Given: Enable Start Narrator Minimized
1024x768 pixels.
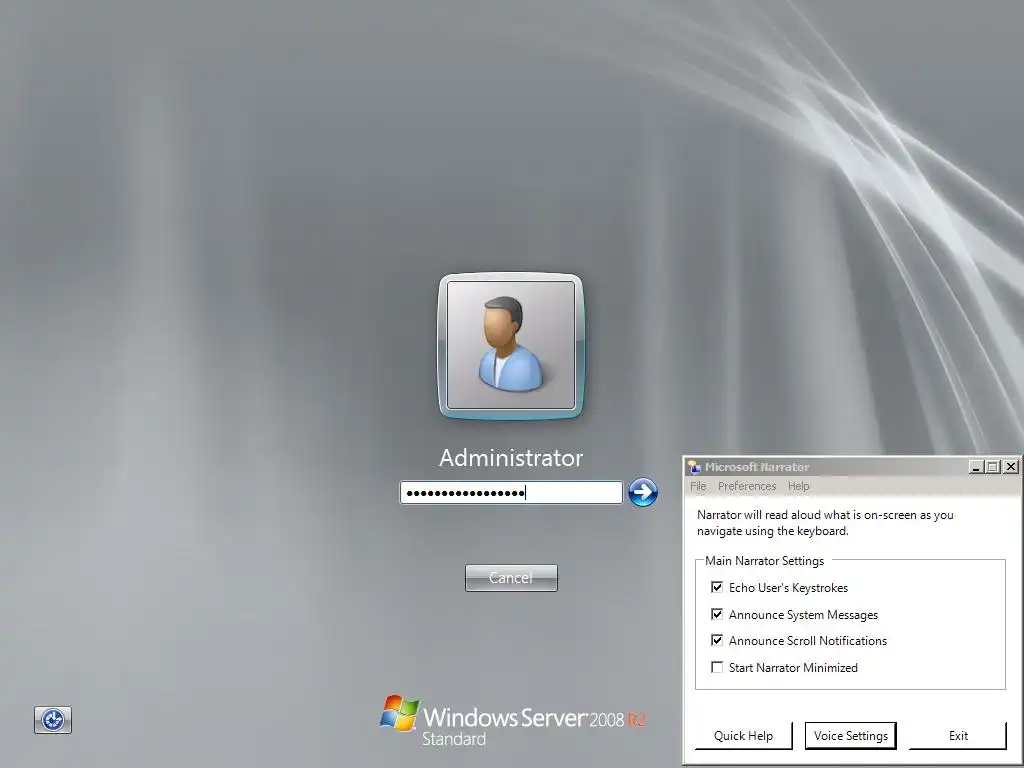Looking at the screenshot, I should [x=717, y=667].
